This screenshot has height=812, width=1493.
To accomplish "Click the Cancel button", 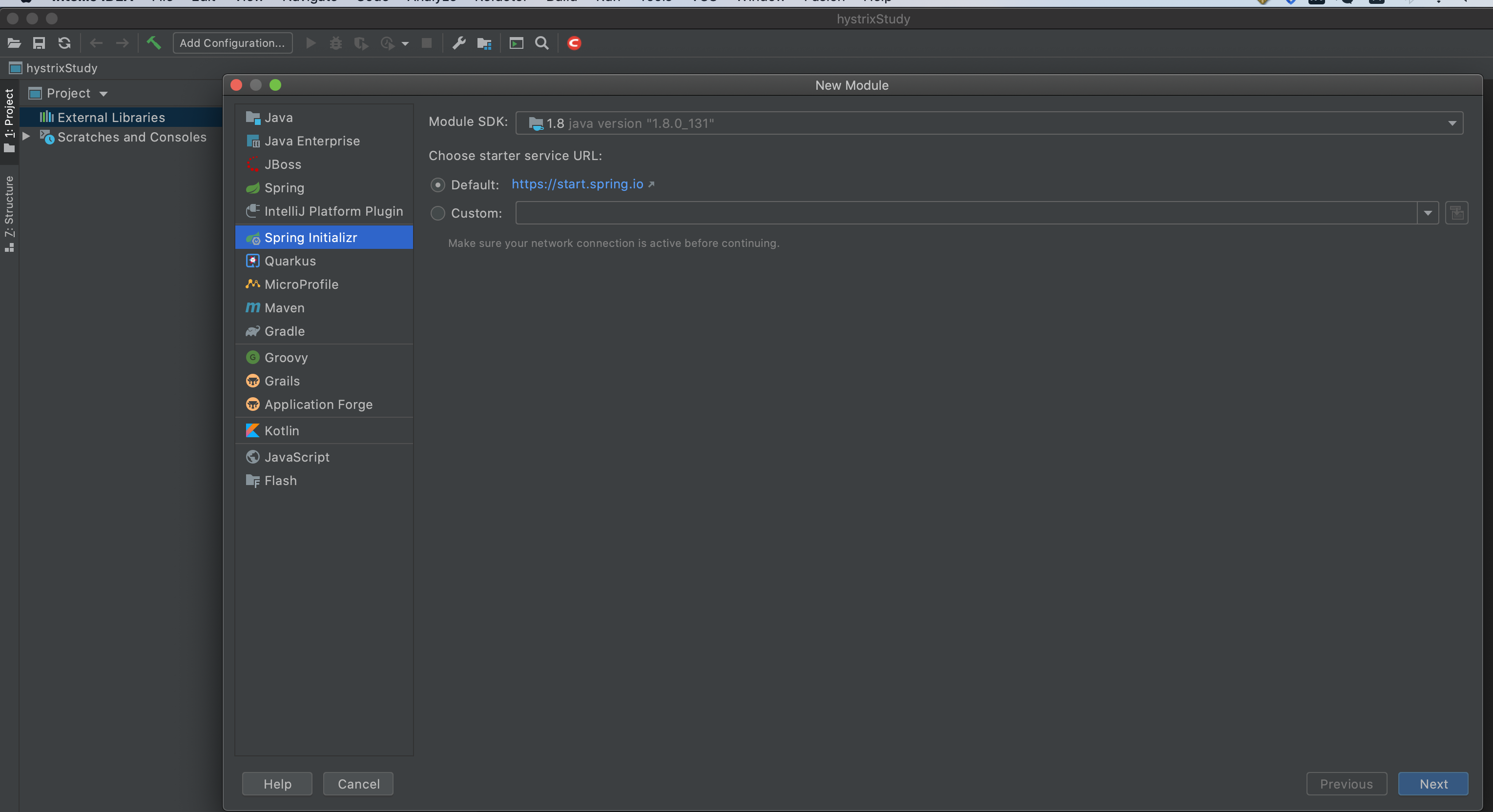I will click(x=358, y=784).
